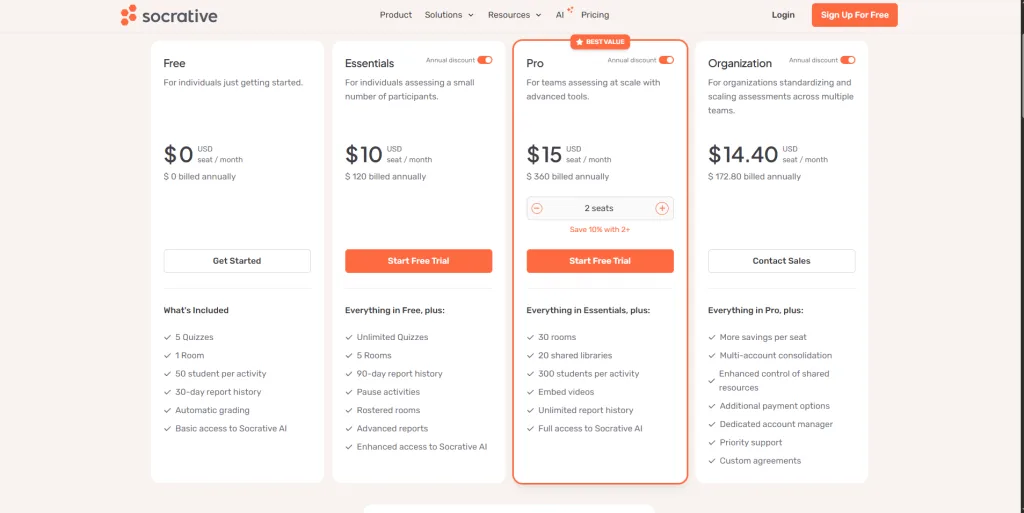Click the Best Value star badge
This screenshot has width=1024, height=513.
coord(600,42)
